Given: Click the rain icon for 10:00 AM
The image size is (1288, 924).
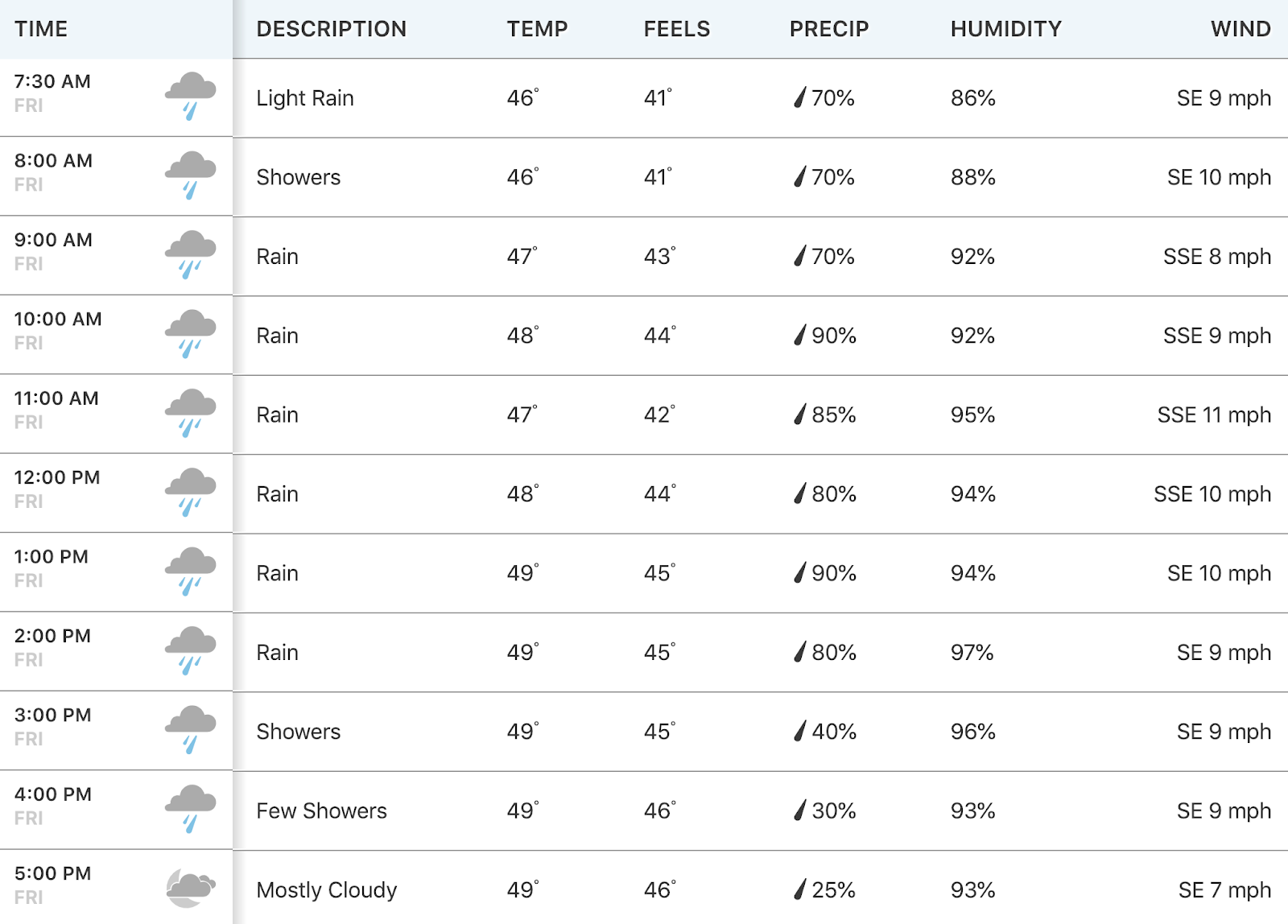Looking at the screenshot, I should (191, 334).
